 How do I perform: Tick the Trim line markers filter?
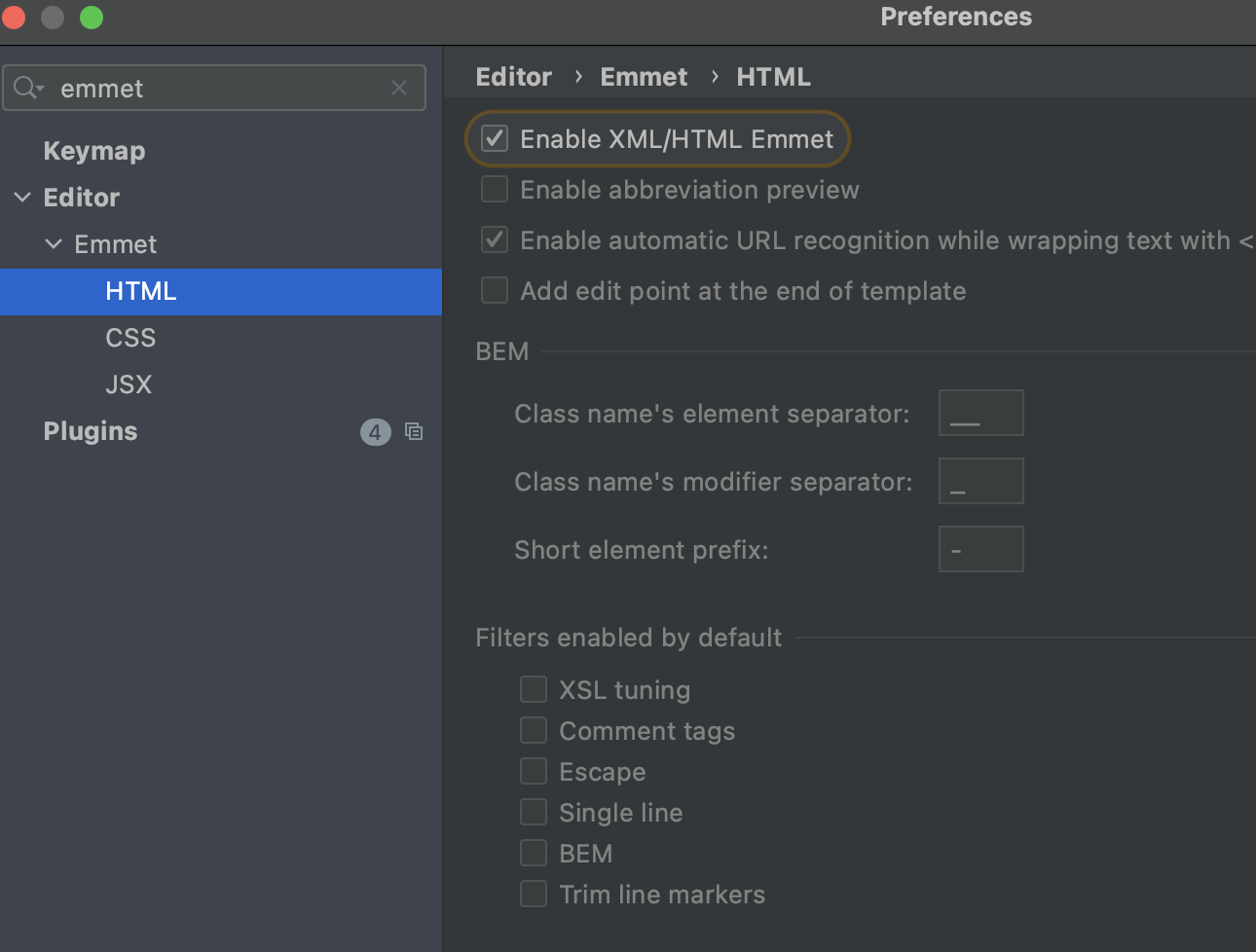pos(534,894)
